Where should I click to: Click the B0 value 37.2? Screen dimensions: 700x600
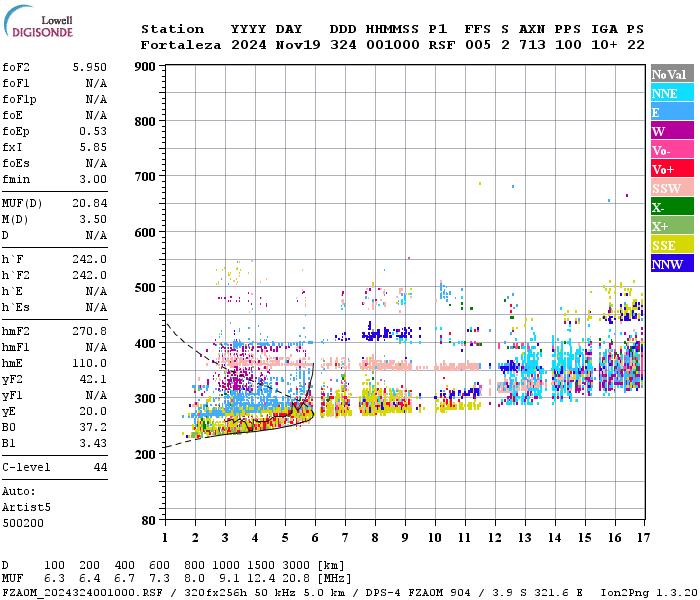click(93, 427)
